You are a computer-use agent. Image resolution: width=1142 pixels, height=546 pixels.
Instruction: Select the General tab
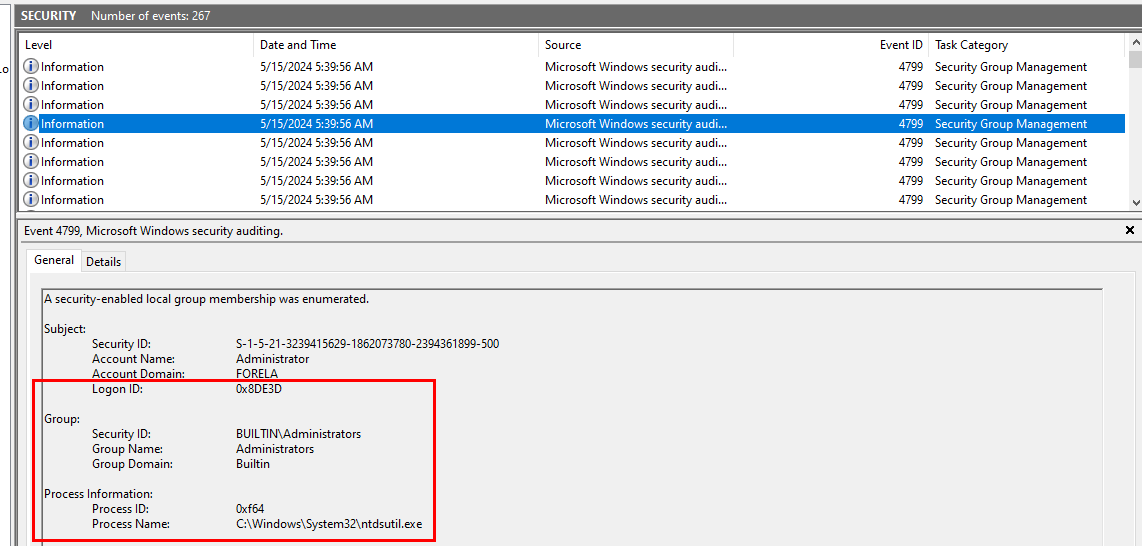[54, 260]
